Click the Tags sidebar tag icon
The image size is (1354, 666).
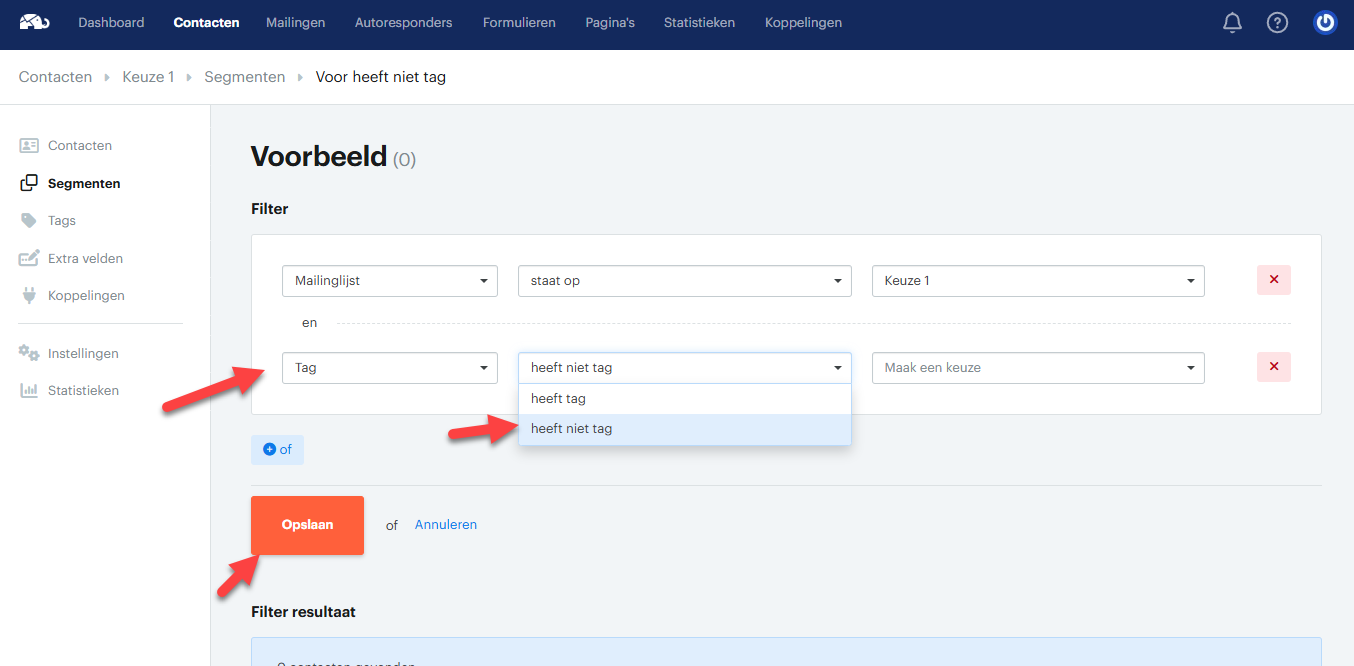29,221
